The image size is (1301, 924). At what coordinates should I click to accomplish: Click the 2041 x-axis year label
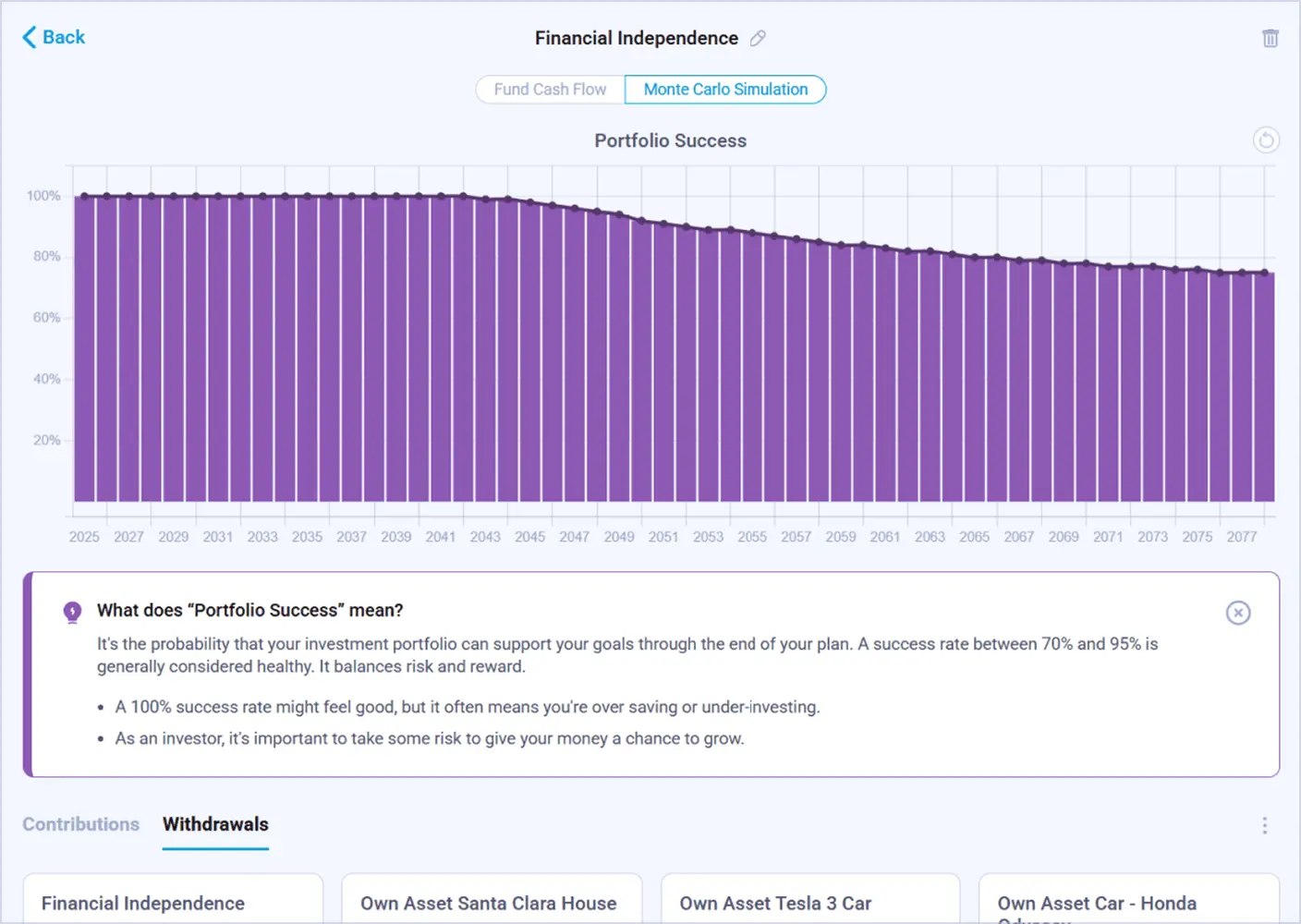click(x=441, y=537)
